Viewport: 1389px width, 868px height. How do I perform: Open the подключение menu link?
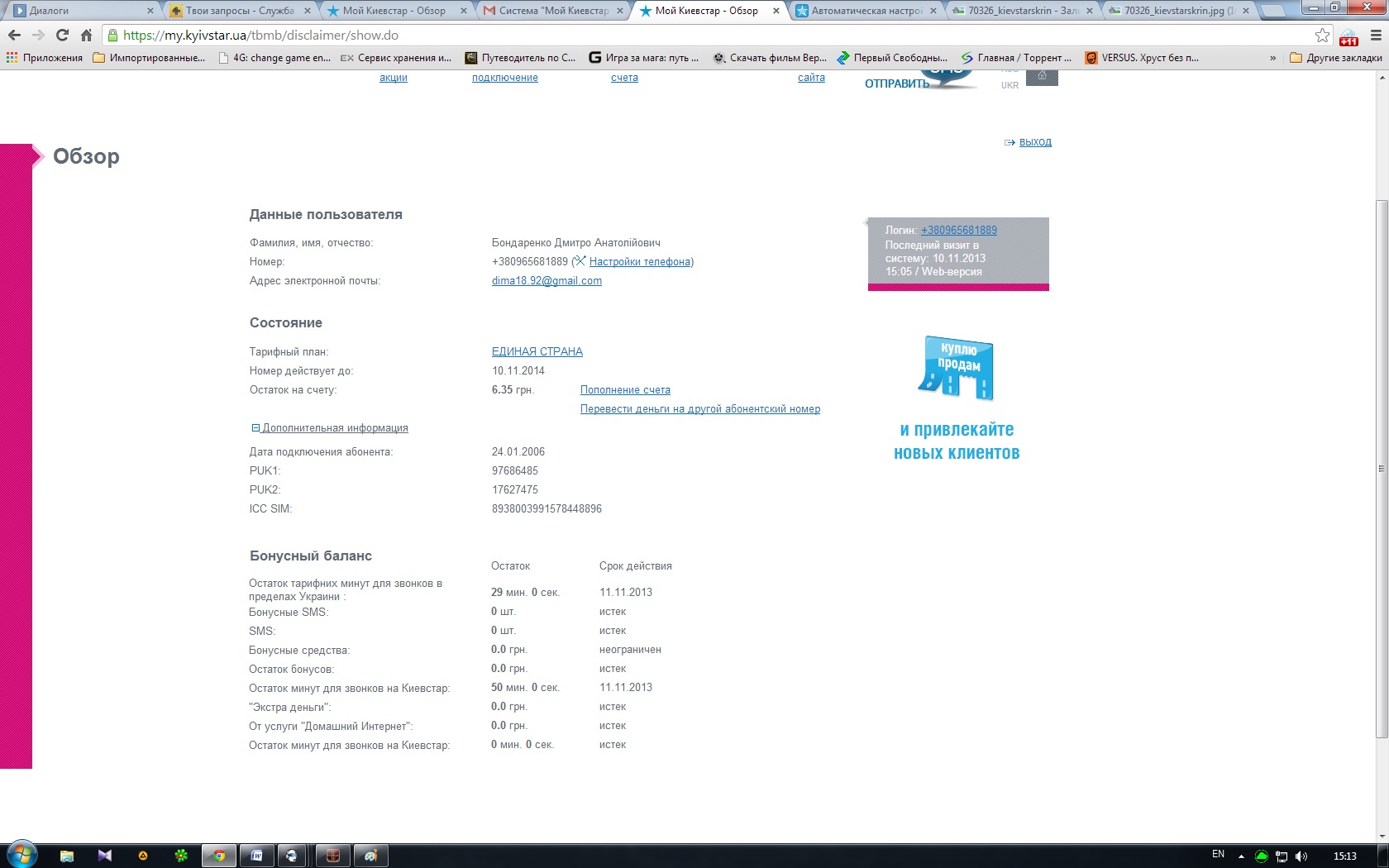[x=505, y=78]
